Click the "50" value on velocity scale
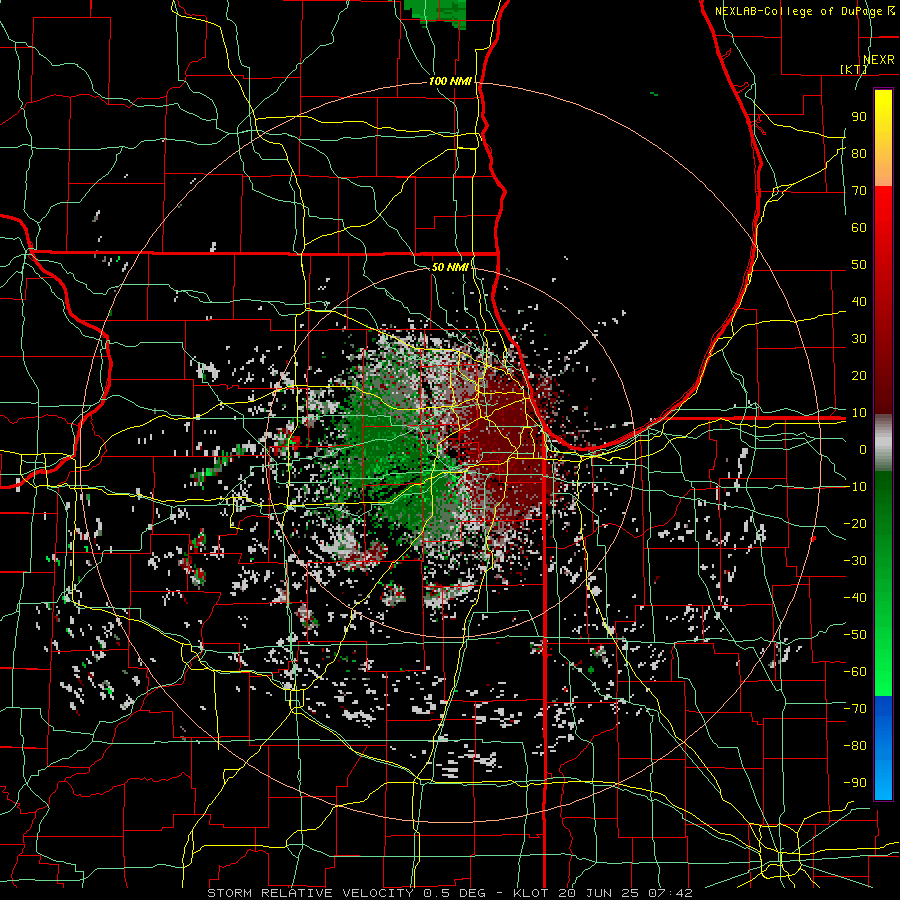 (859, 265)
